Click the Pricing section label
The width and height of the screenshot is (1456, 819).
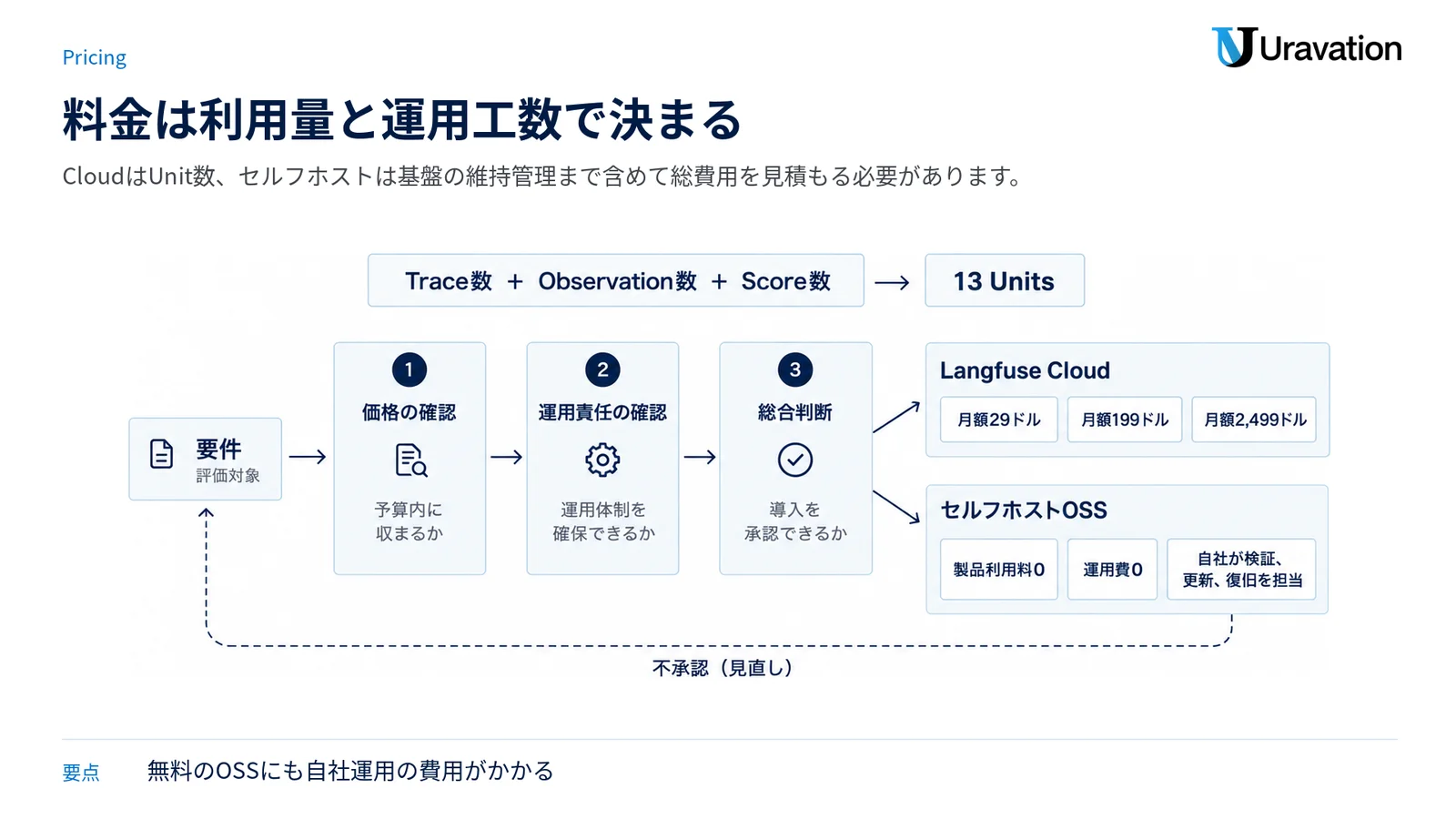pos(95,57)
